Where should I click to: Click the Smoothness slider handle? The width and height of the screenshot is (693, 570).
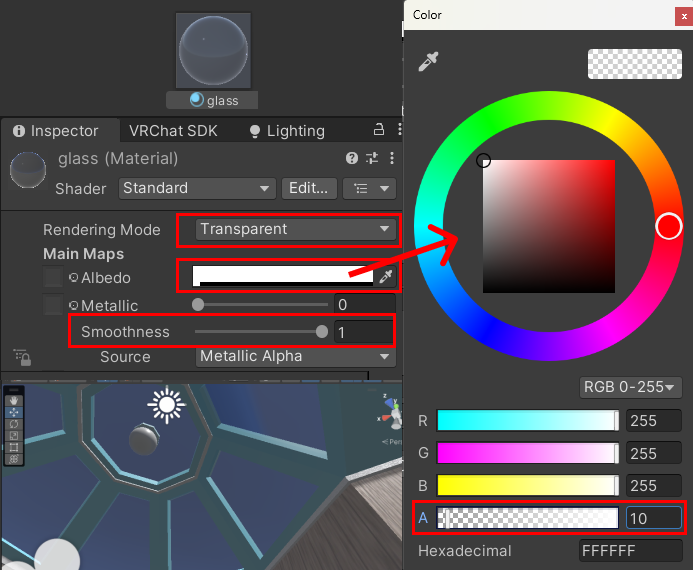322,332
